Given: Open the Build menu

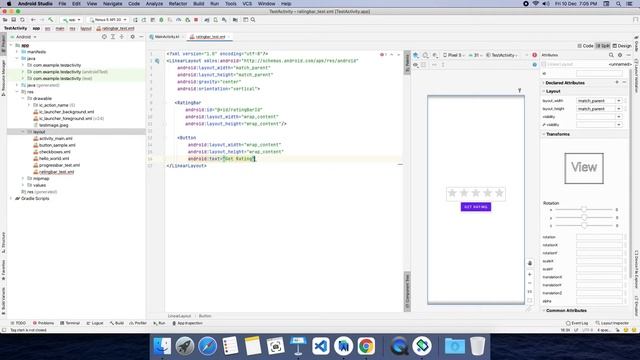Looking at the screenshot, I should tap(199, 4).
